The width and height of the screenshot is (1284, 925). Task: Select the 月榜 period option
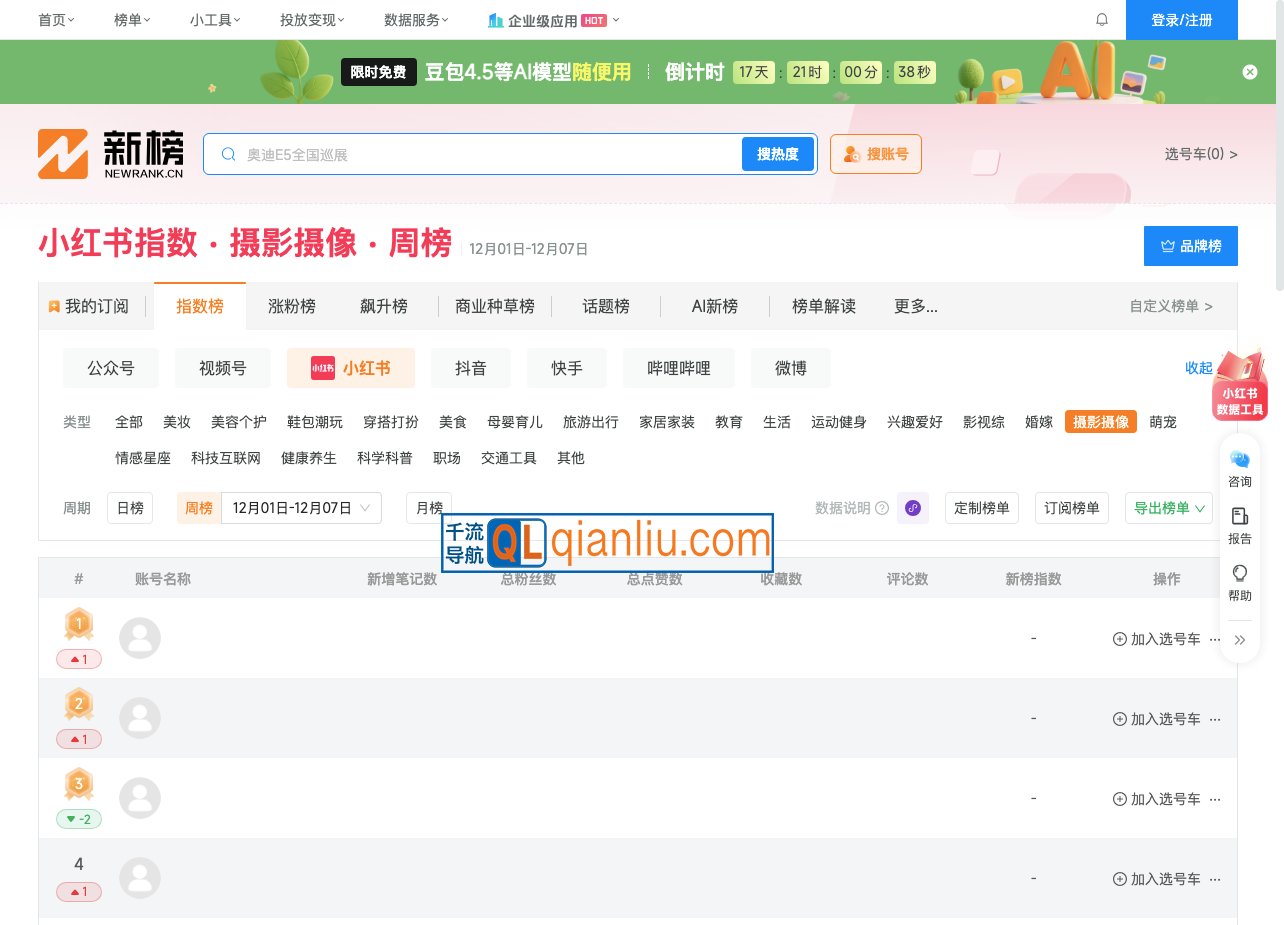click(x=428, y=508)
